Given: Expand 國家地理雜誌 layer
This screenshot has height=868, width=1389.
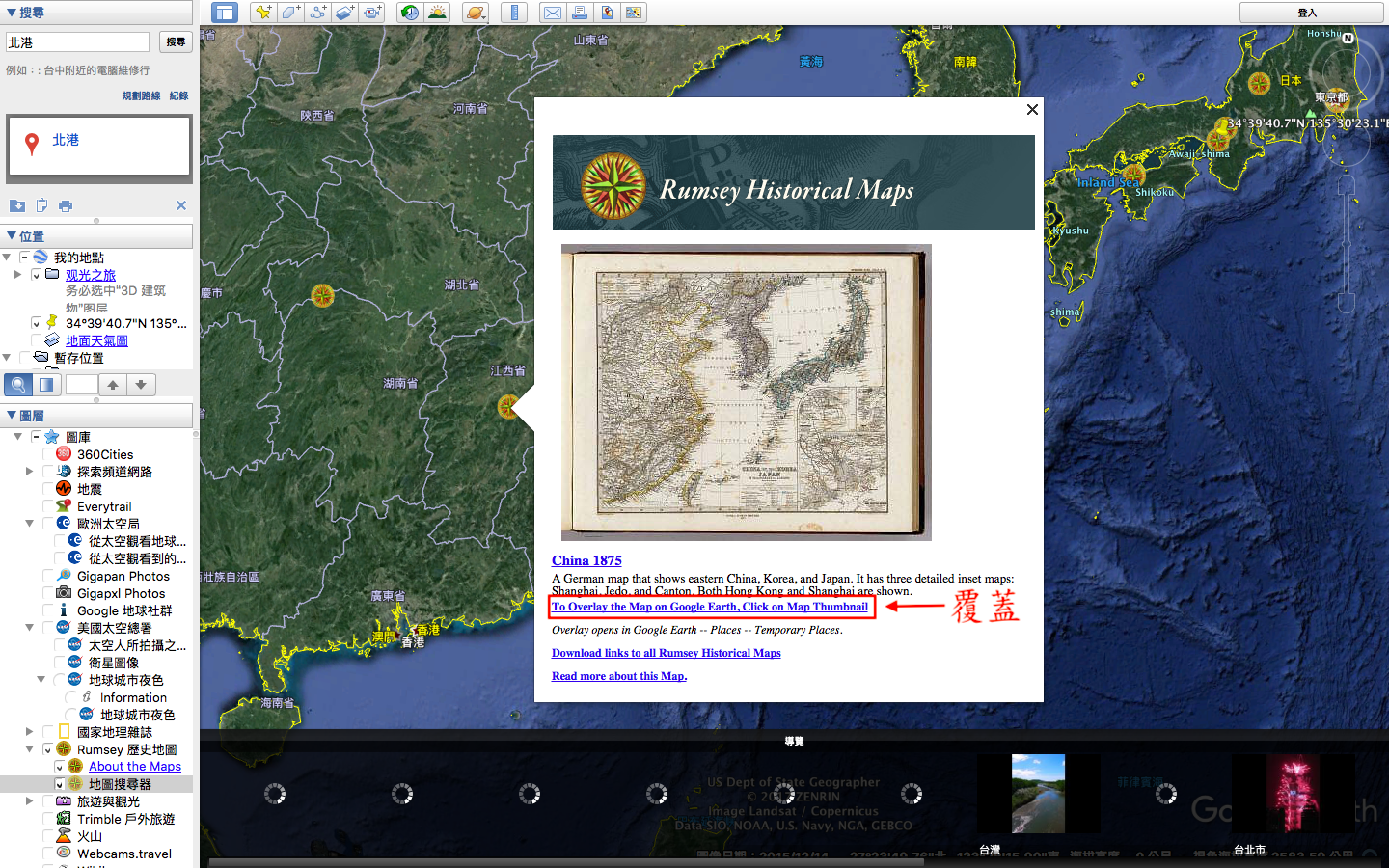Looking at the screenshot, I should pos(29,732).
